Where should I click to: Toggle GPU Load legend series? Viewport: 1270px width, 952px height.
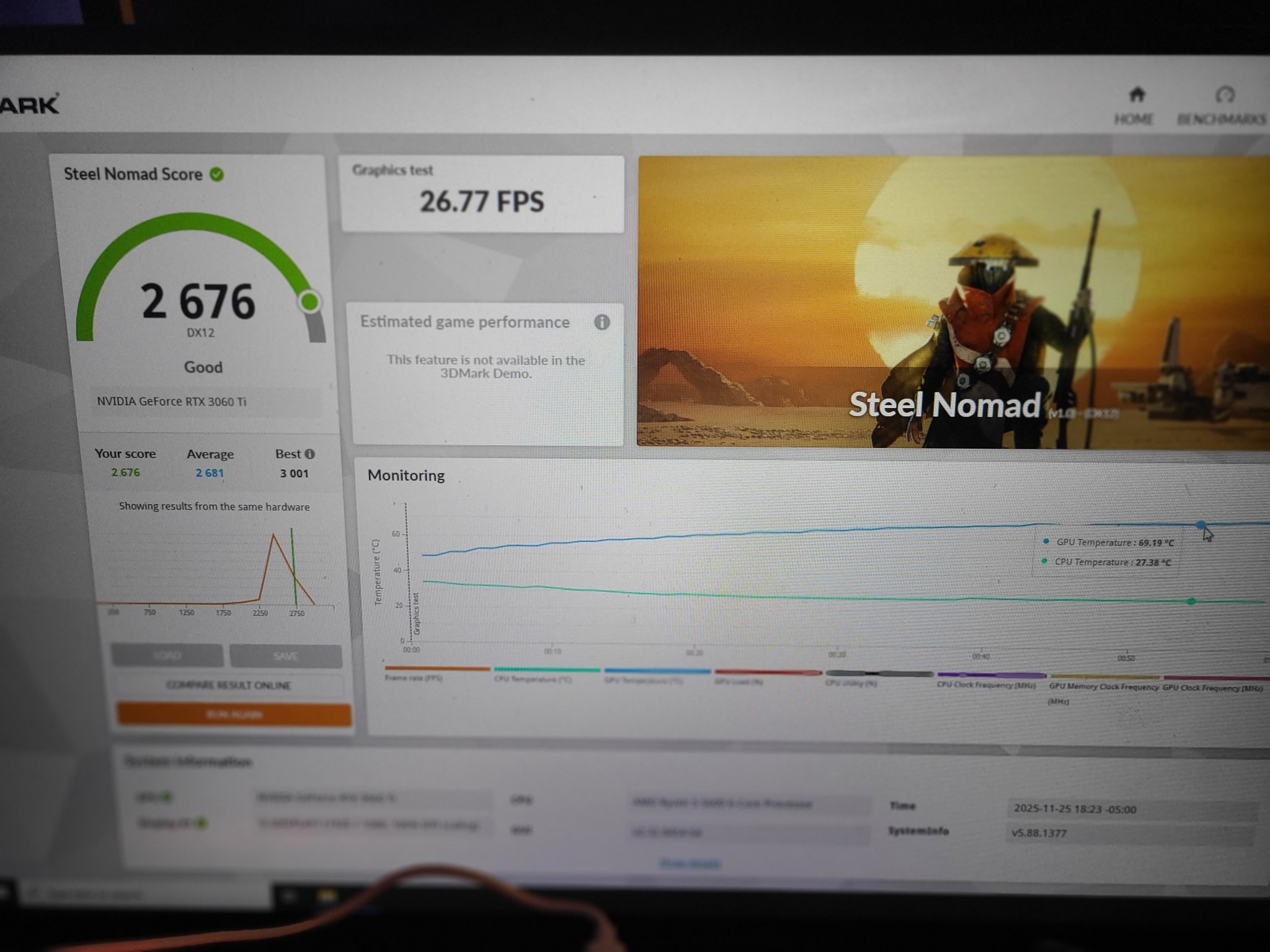(x=738, y=682)
